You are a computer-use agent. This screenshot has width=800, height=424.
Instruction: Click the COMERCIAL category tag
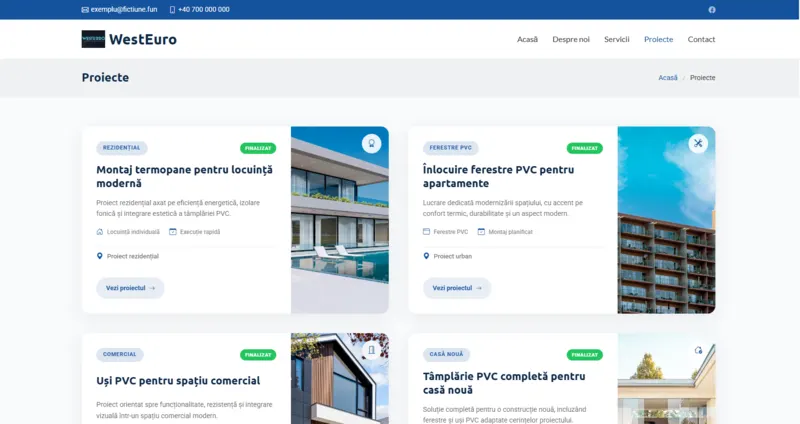coord(120,355)
